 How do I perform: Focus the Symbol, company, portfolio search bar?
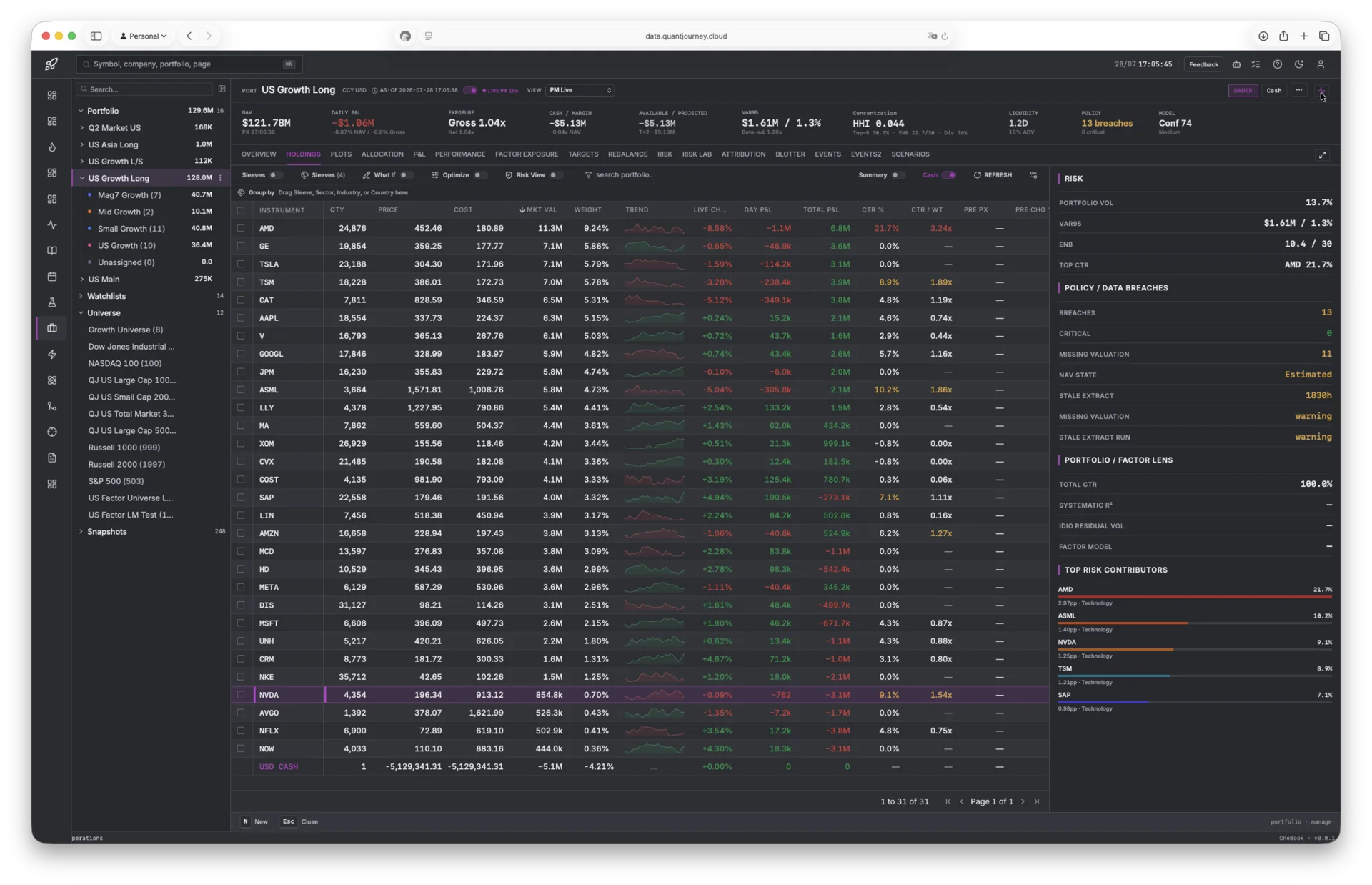click(x=189, y=64)
